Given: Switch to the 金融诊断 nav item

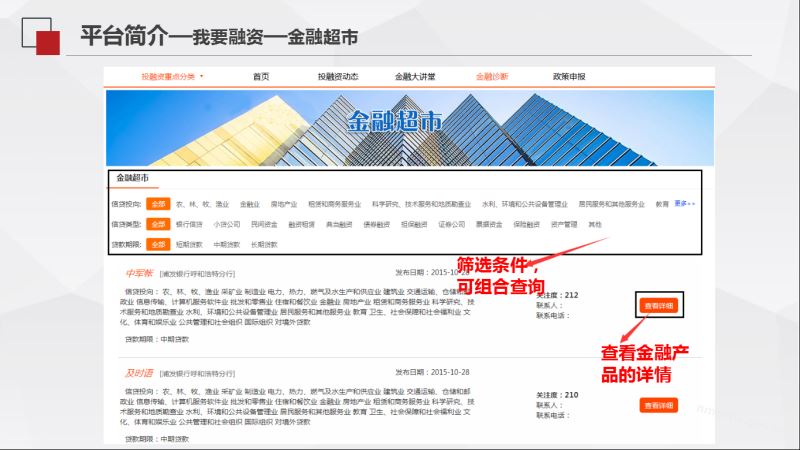Looking at the screenshot, I should click(491, 76).
